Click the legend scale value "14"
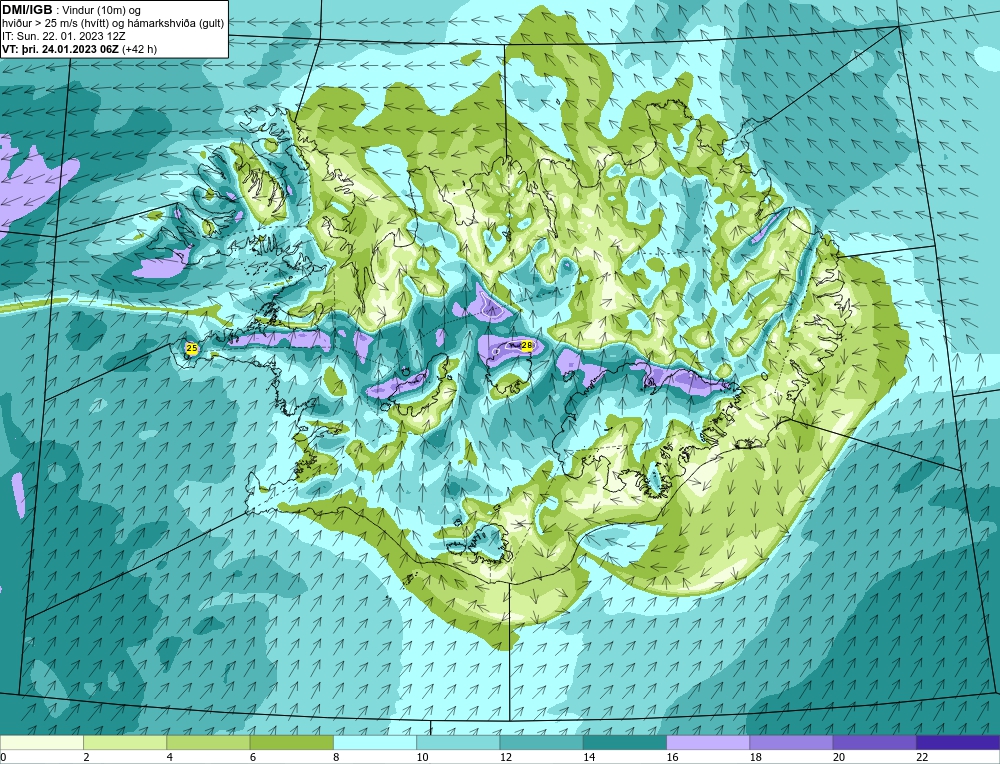 click(x=589, y=757)
